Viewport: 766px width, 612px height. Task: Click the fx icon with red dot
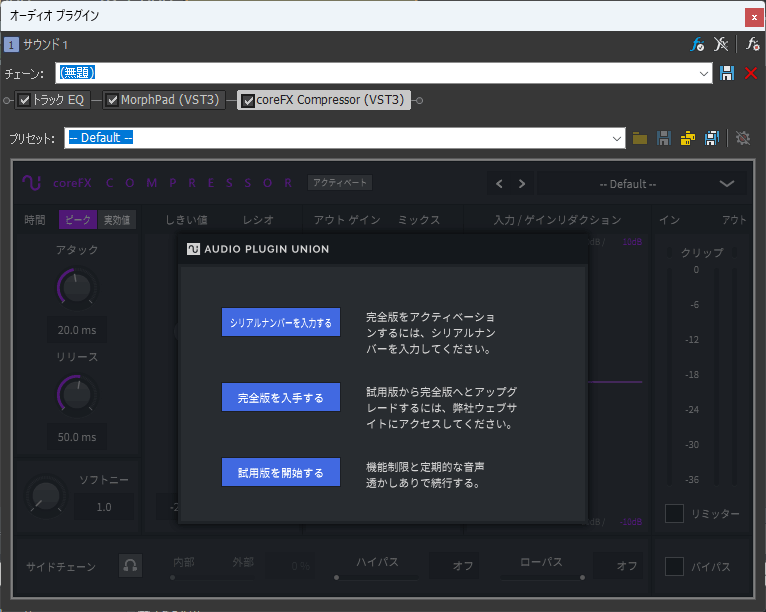point(753,45)
